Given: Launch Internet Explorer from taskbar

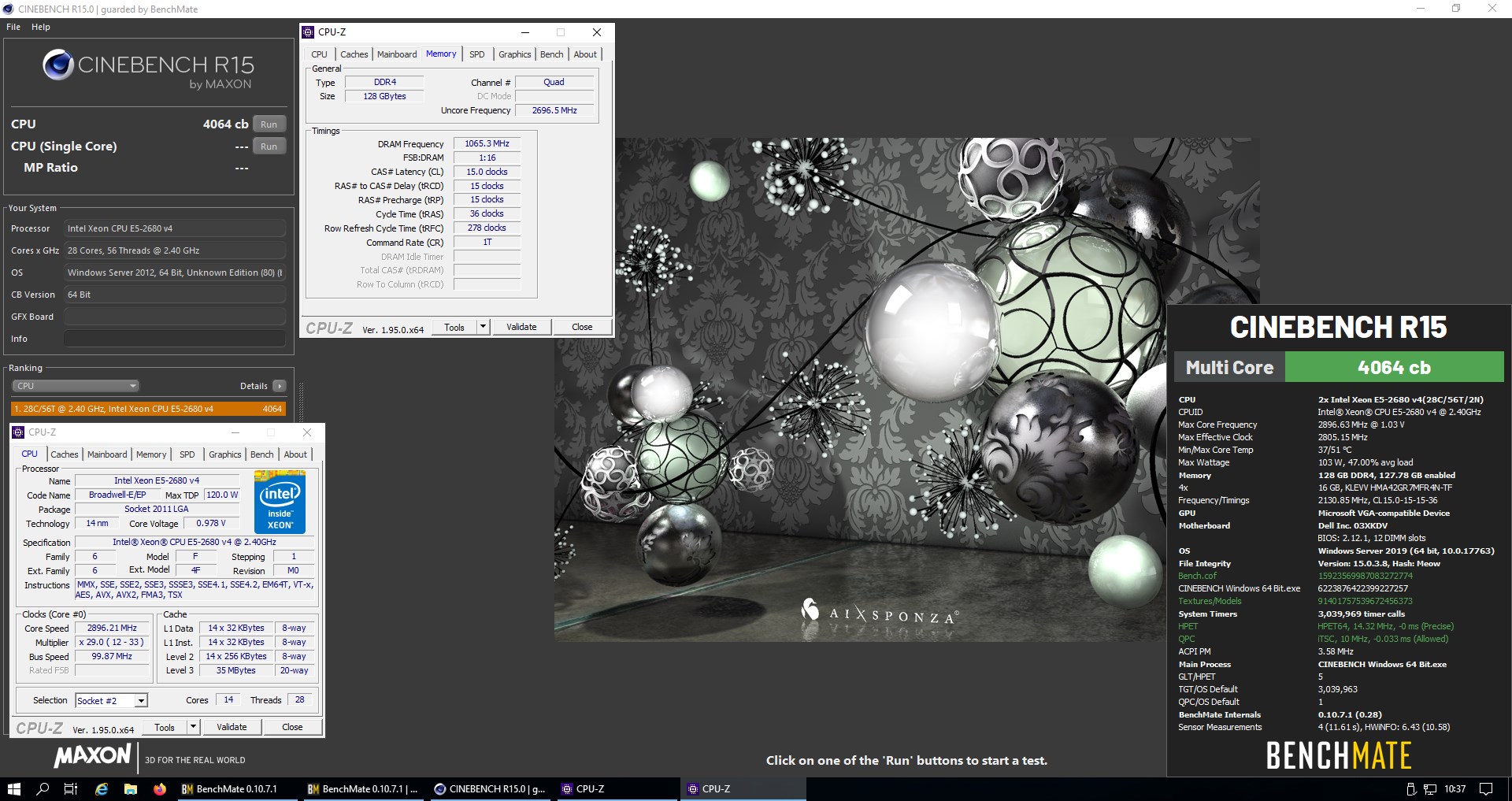Looking at the screenshot, I should [101, 789].
